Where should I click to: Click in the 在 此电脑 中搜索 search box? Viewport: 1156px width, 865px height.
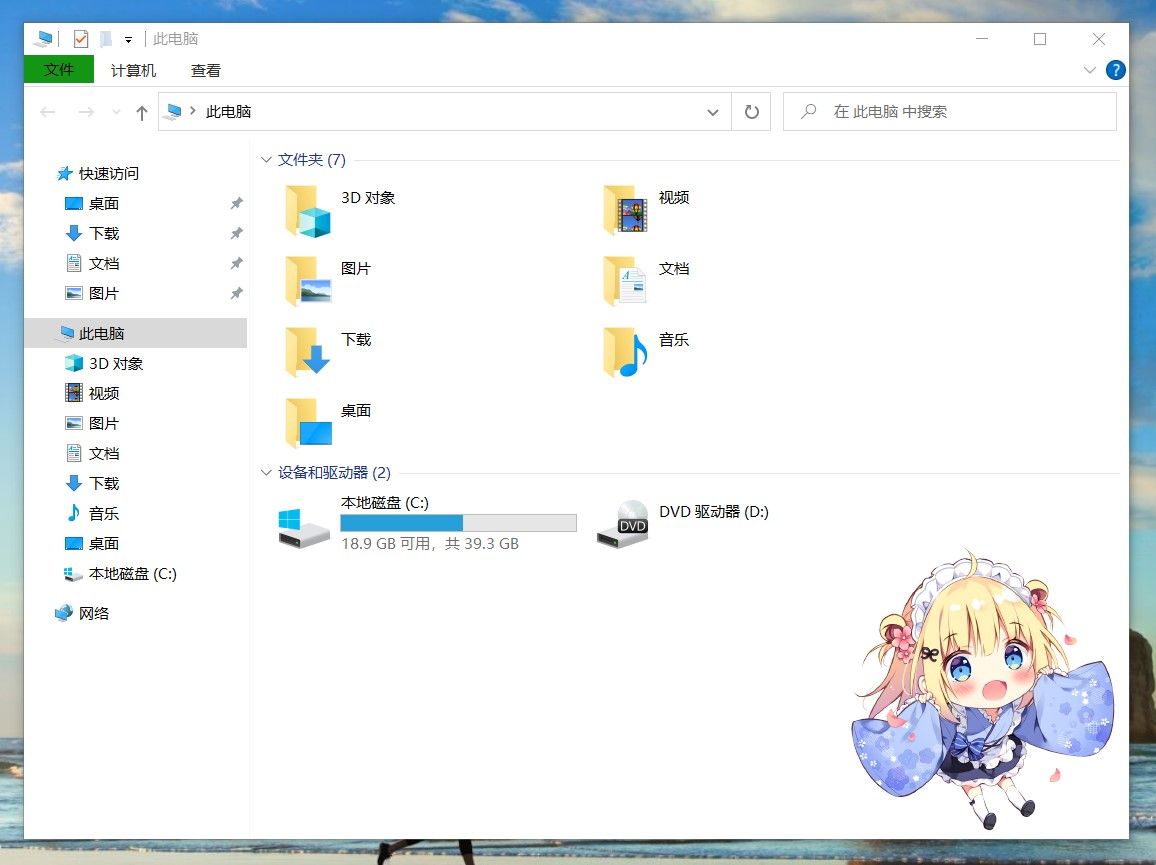[950, 112]
